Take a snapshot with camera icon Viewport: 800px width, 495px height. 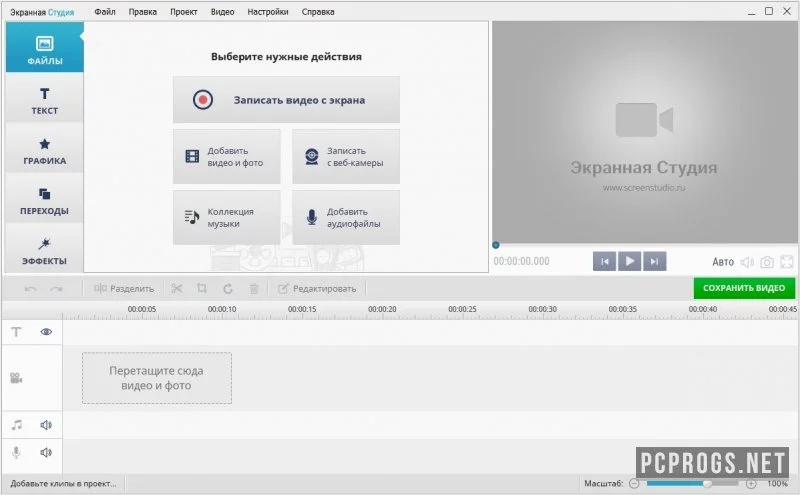(x=767, y=262)
